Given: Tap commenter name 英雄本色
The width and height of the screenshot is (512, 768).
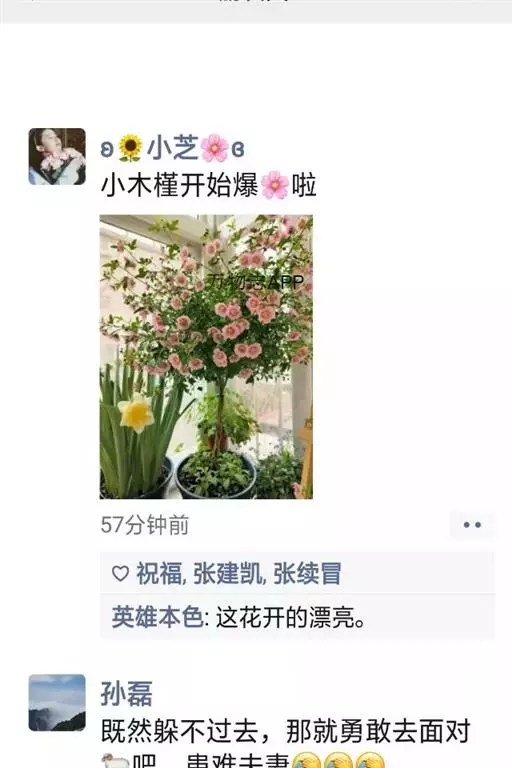Looking at the screenshot, I should tap(157, 617).
